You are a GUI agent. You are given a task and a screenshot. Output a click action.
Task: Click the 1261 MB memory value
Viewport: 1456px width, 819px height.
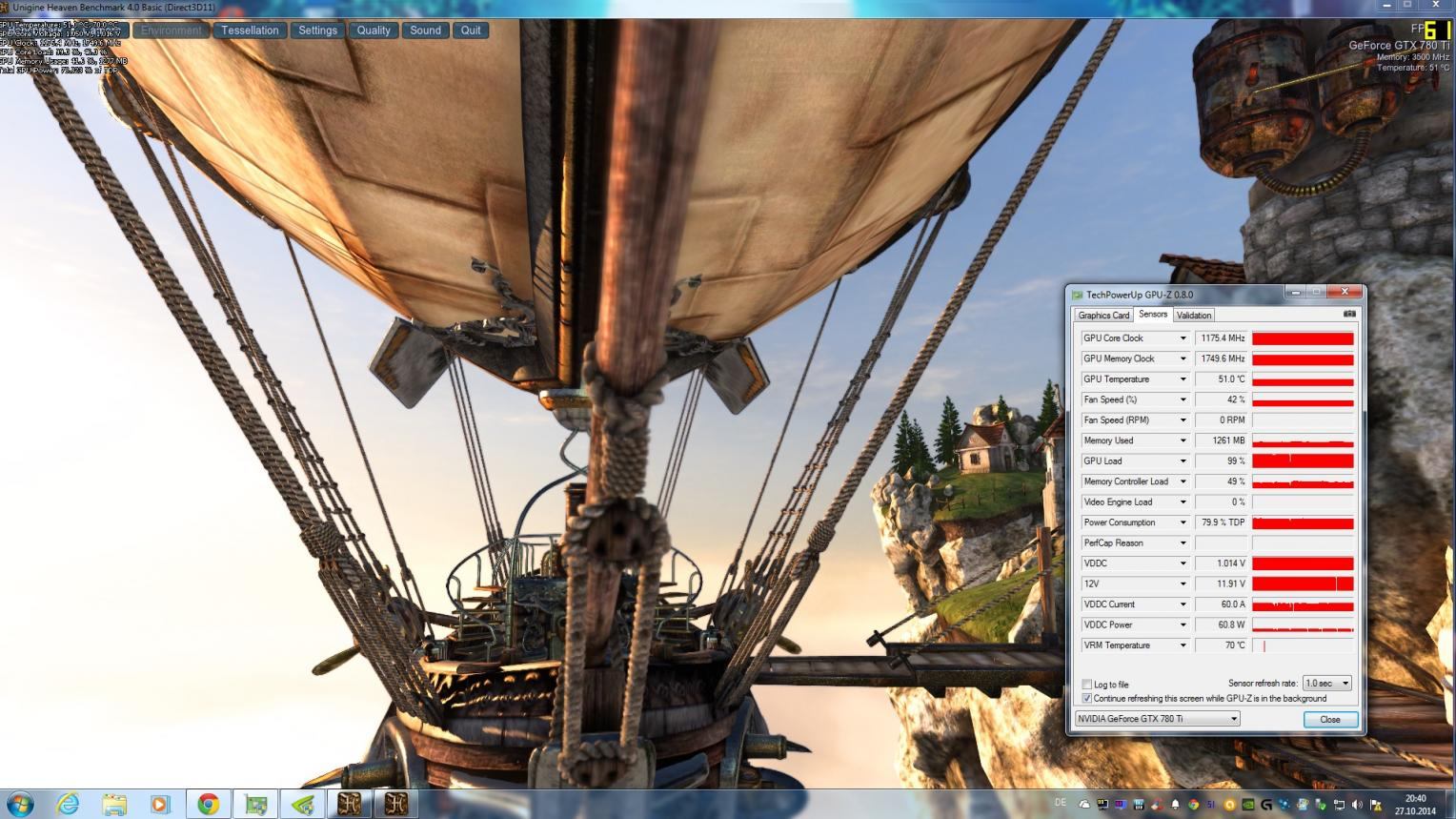[x=1221, y=440]
